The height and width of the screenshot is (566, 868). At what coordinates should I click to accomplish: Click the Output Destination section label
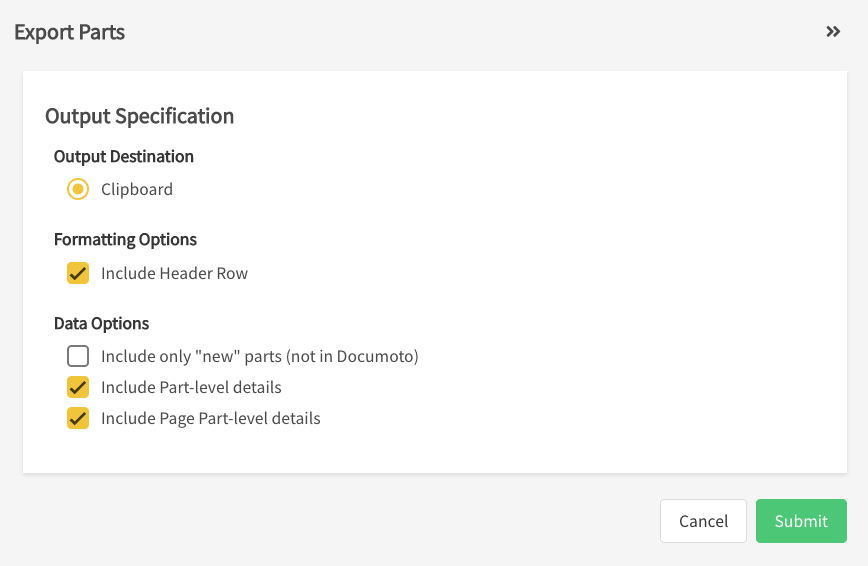124,156
